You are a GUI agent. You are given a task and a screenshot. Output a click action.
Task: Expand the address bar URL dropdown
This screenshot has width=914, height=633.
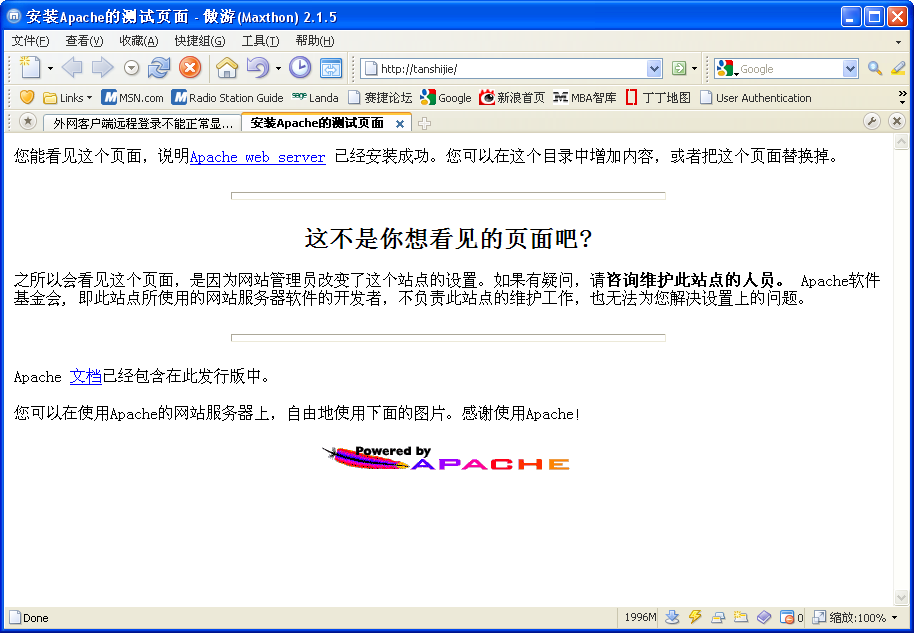654,69
